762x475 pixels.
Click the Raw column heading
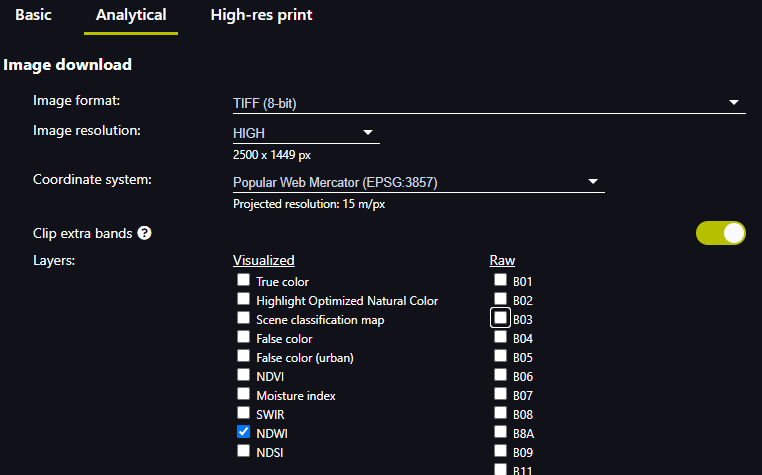click(502, 260)
